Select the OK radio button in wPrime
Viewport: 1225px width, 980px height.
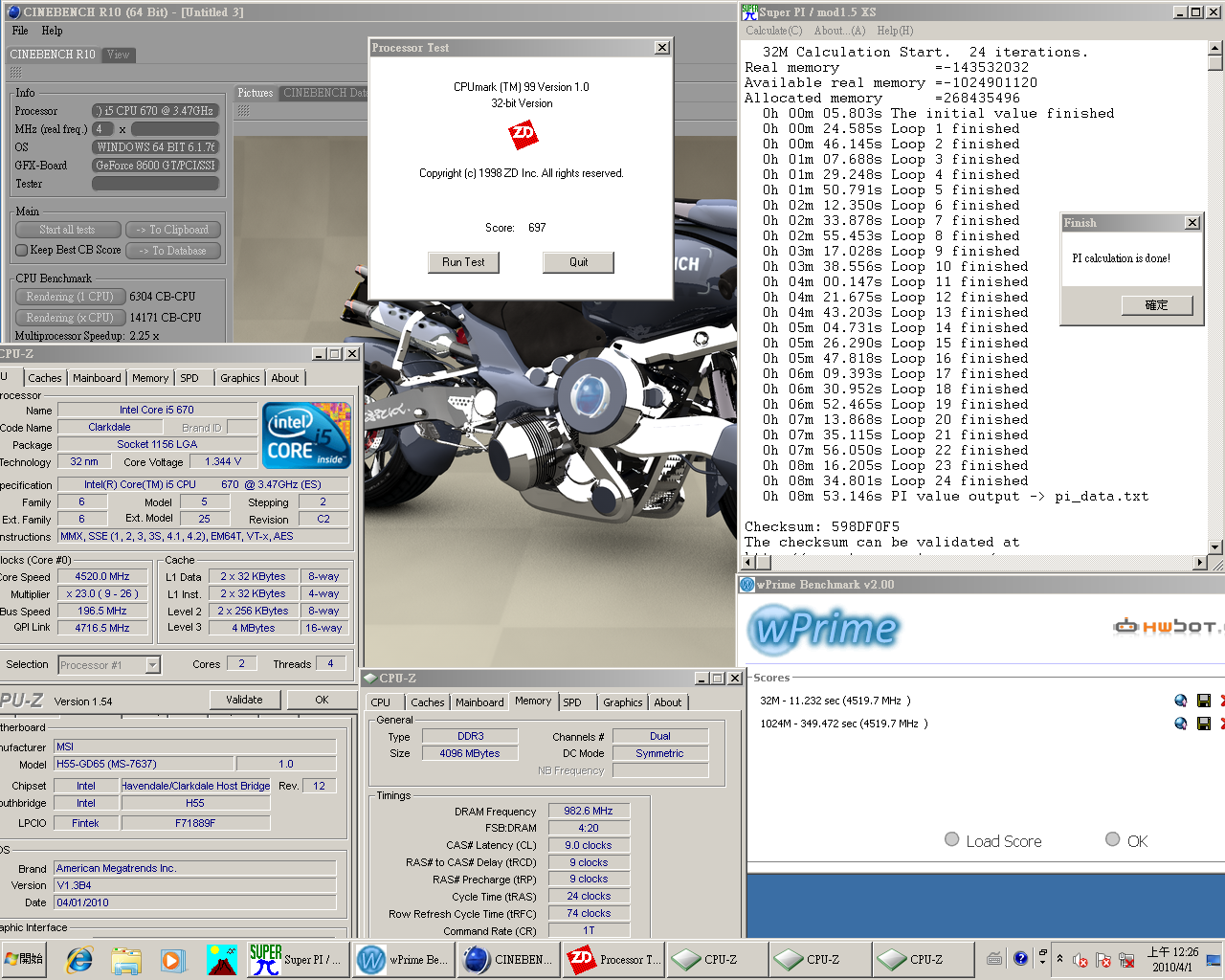[x=1112, y=839]
